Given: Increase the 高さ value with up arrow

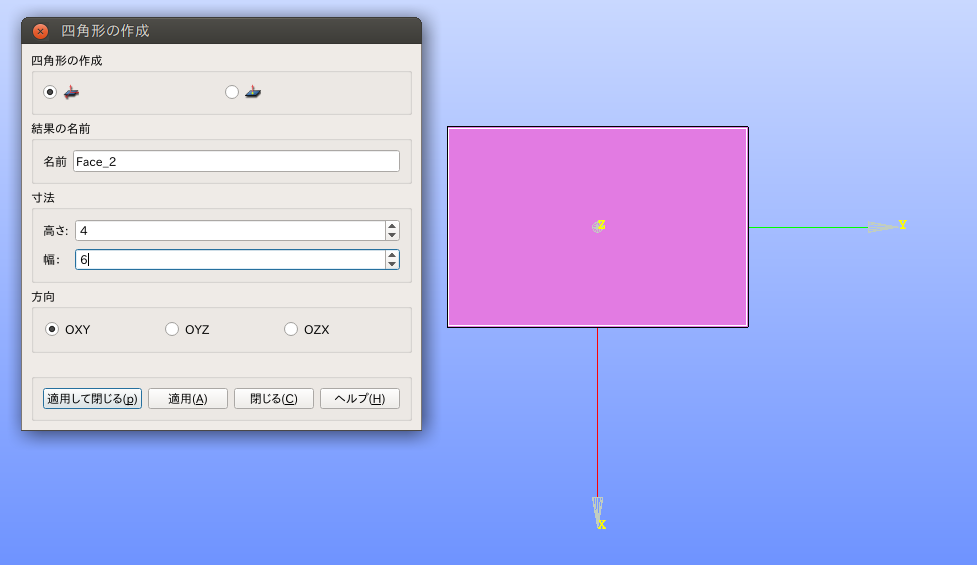Looking at the screenshot, I should point(392,226).
